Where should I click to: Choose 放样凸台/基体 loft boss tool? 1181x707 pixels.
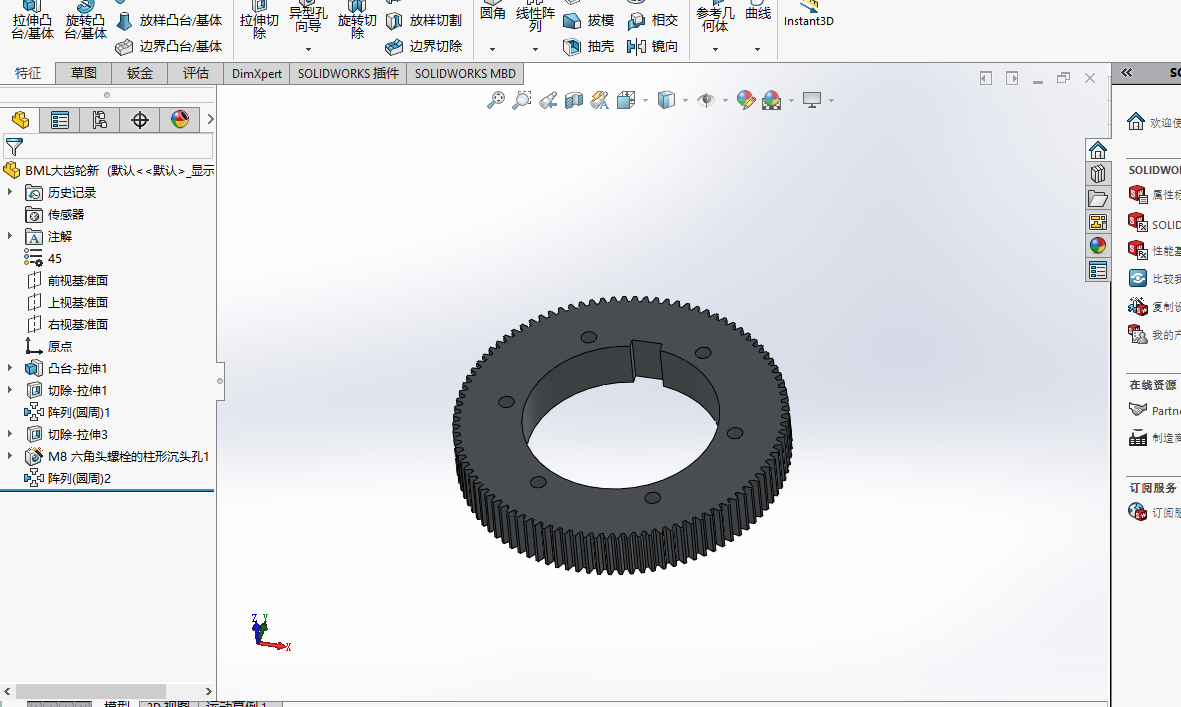(x=170, y=20)
